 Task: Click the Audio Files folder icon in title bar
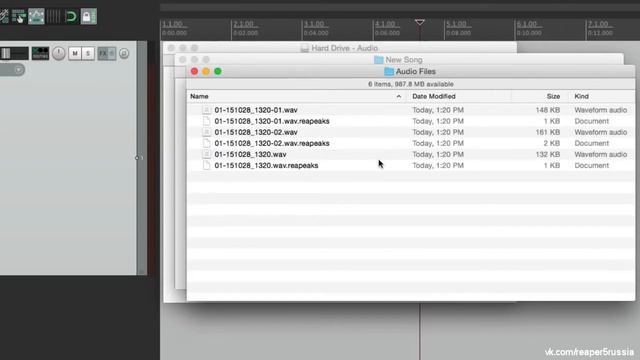[x=389, y=71]
